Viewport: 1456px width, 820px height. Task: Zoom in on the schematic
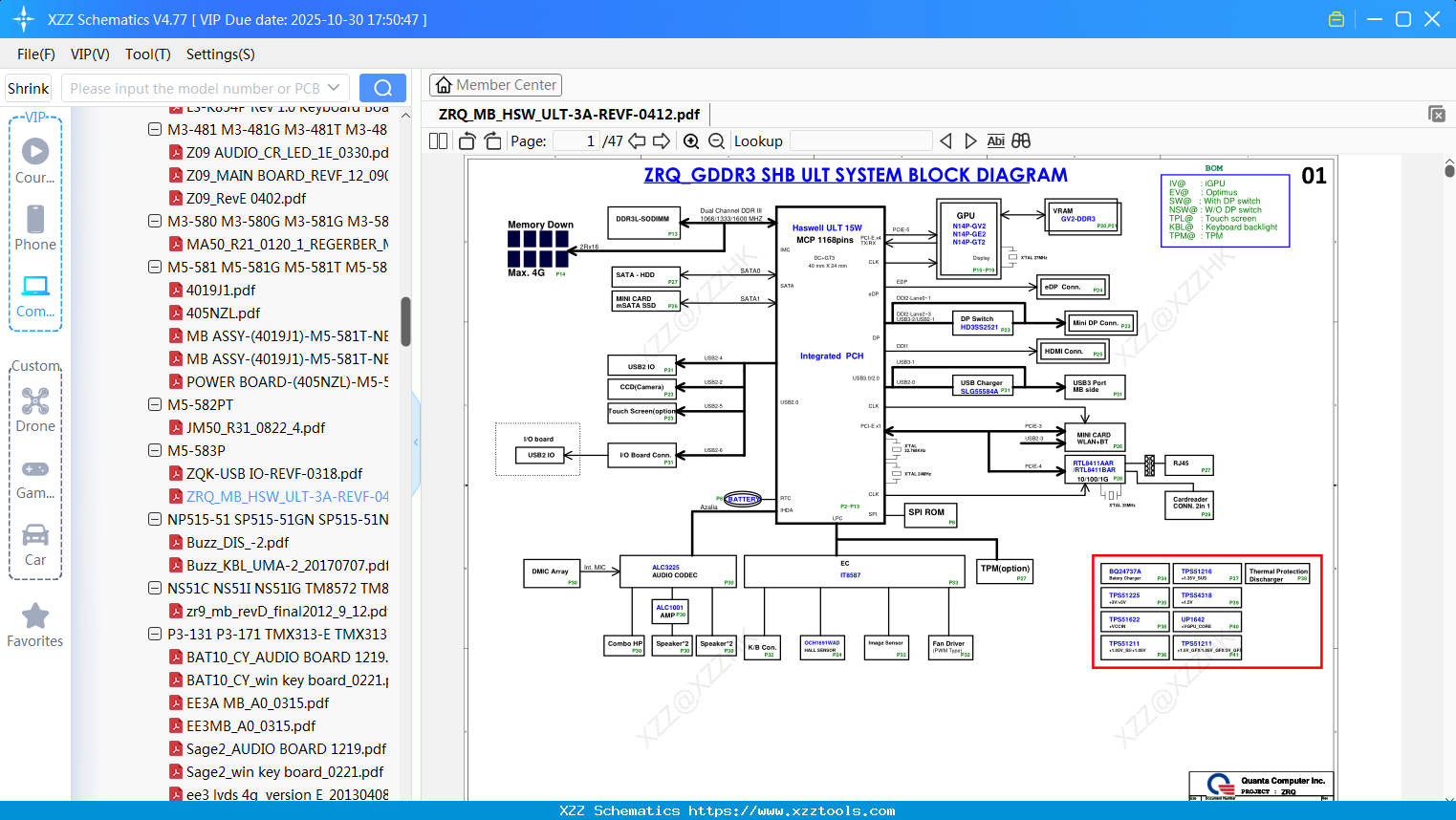click(x=691, y=140)
